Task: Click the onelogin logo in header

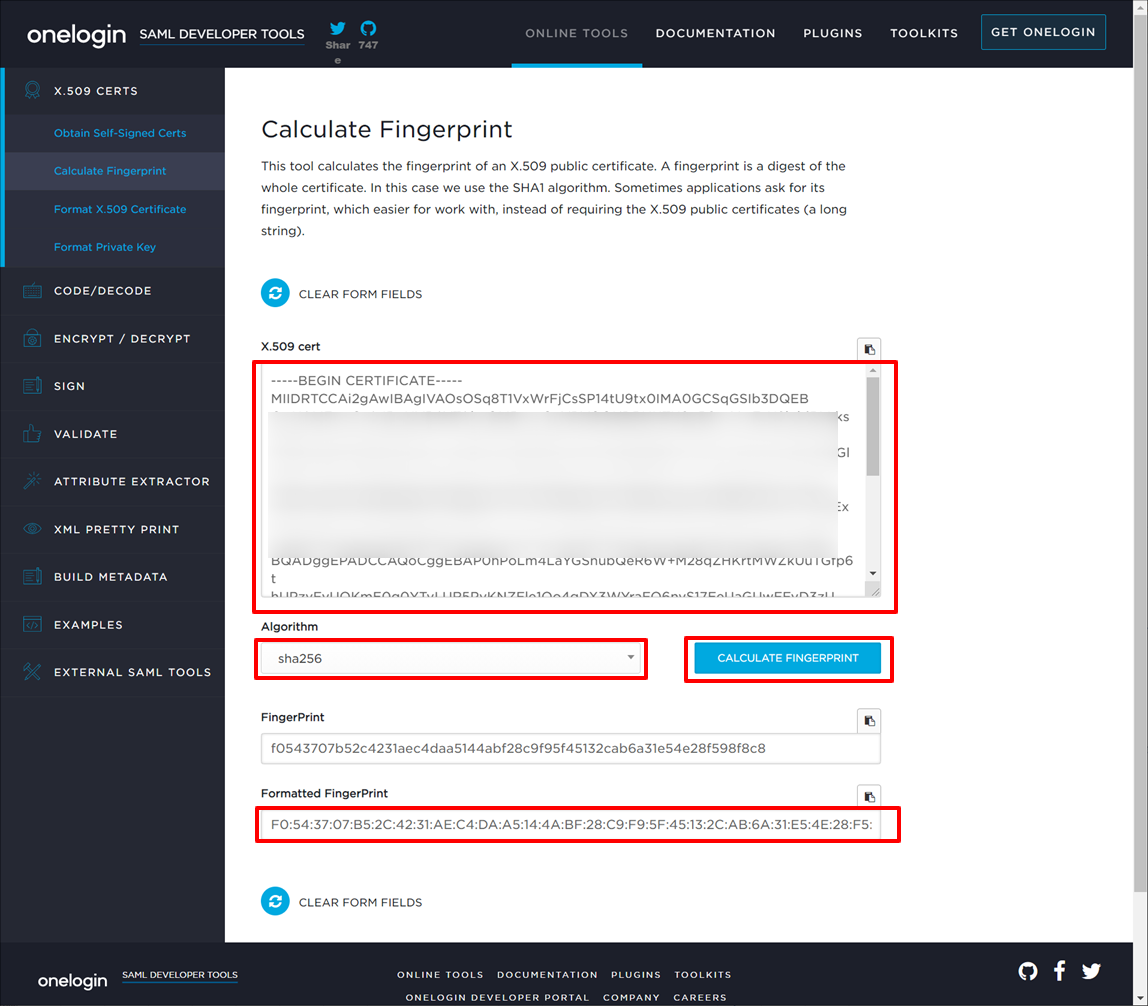Action: tap(76, 34)
